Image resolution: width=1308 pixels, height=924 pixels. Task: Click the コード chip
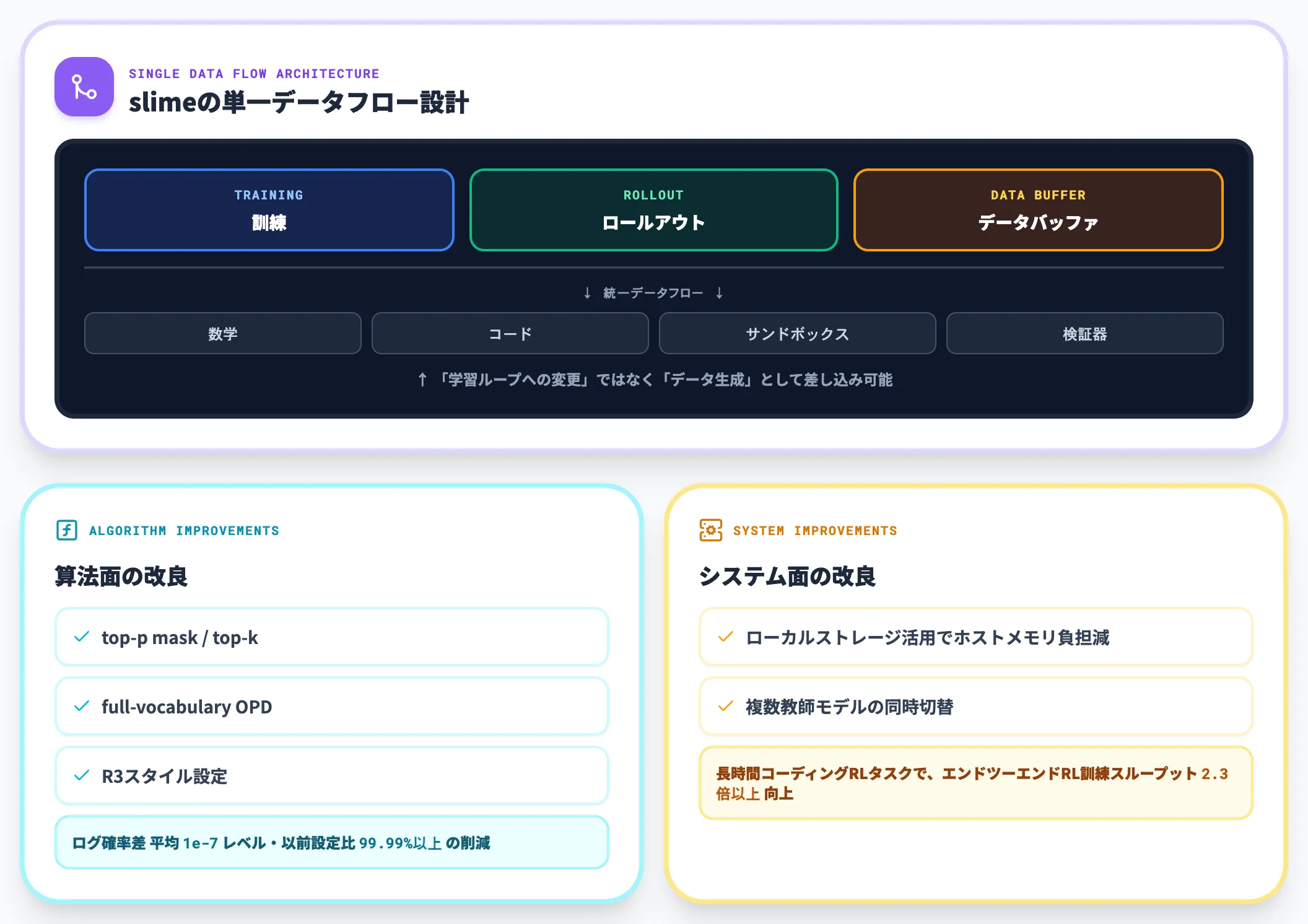pos(510,334)
